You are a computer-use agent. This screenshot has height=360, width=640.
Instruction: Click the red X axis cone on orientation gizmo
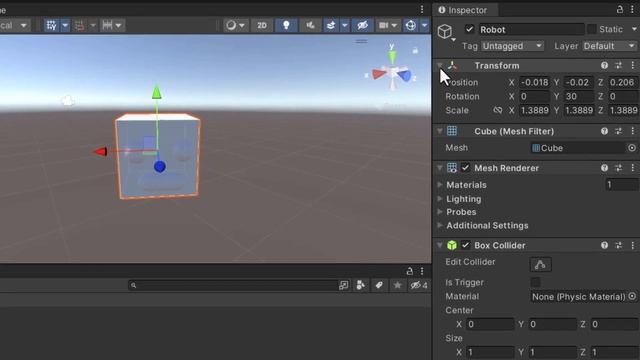click(x=378, y=74)
